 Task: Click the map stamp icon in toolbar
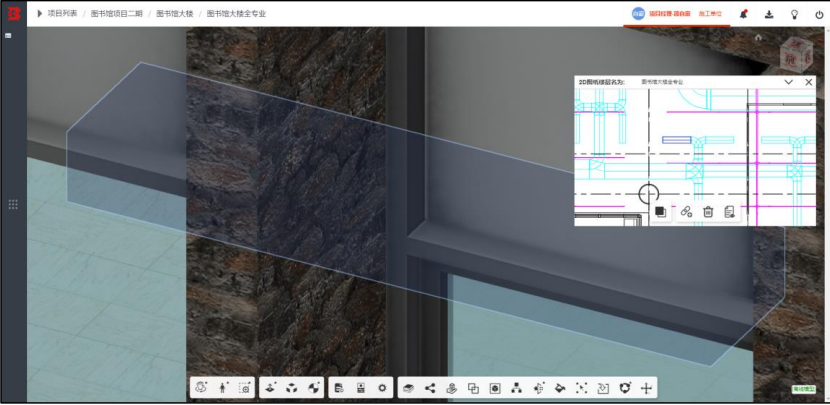pyautogui.click(x=452, y=388)
